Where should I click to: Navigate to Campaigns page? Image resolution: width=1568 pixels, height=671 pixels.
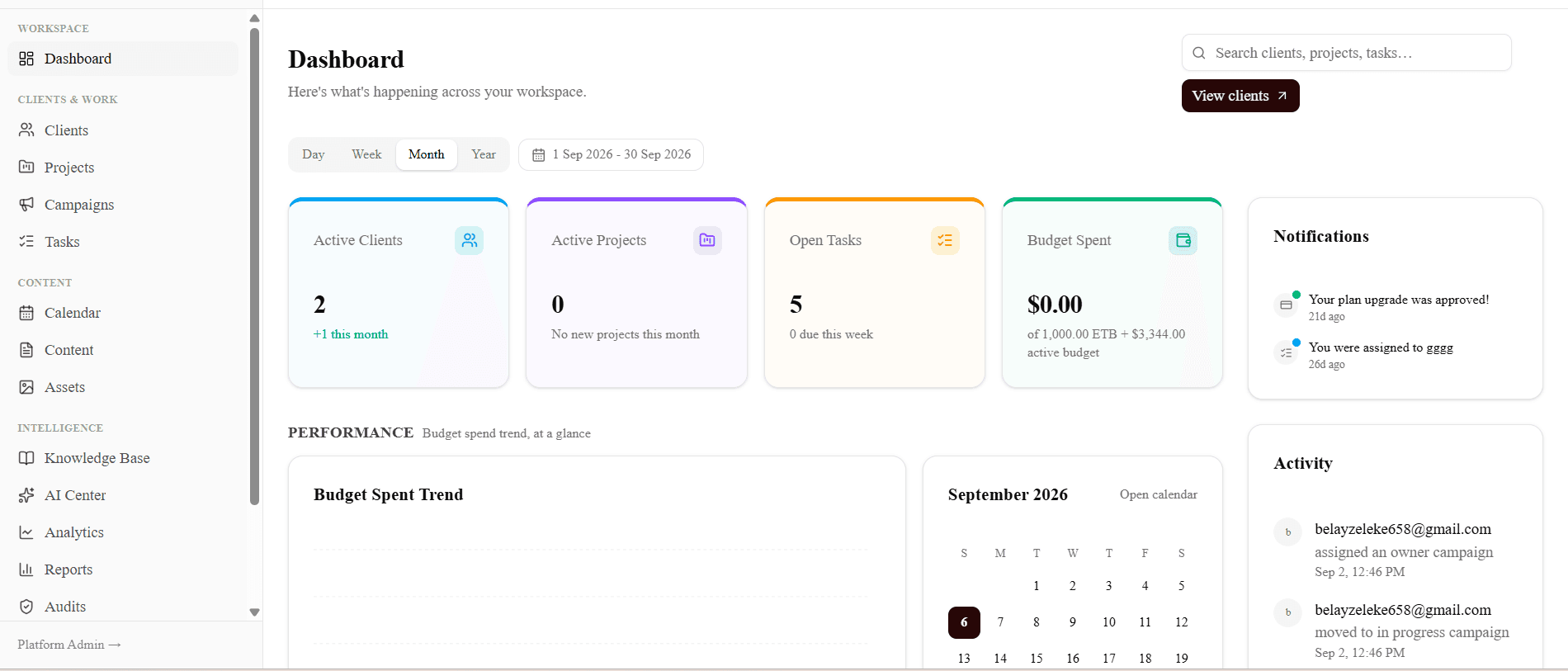123,205
